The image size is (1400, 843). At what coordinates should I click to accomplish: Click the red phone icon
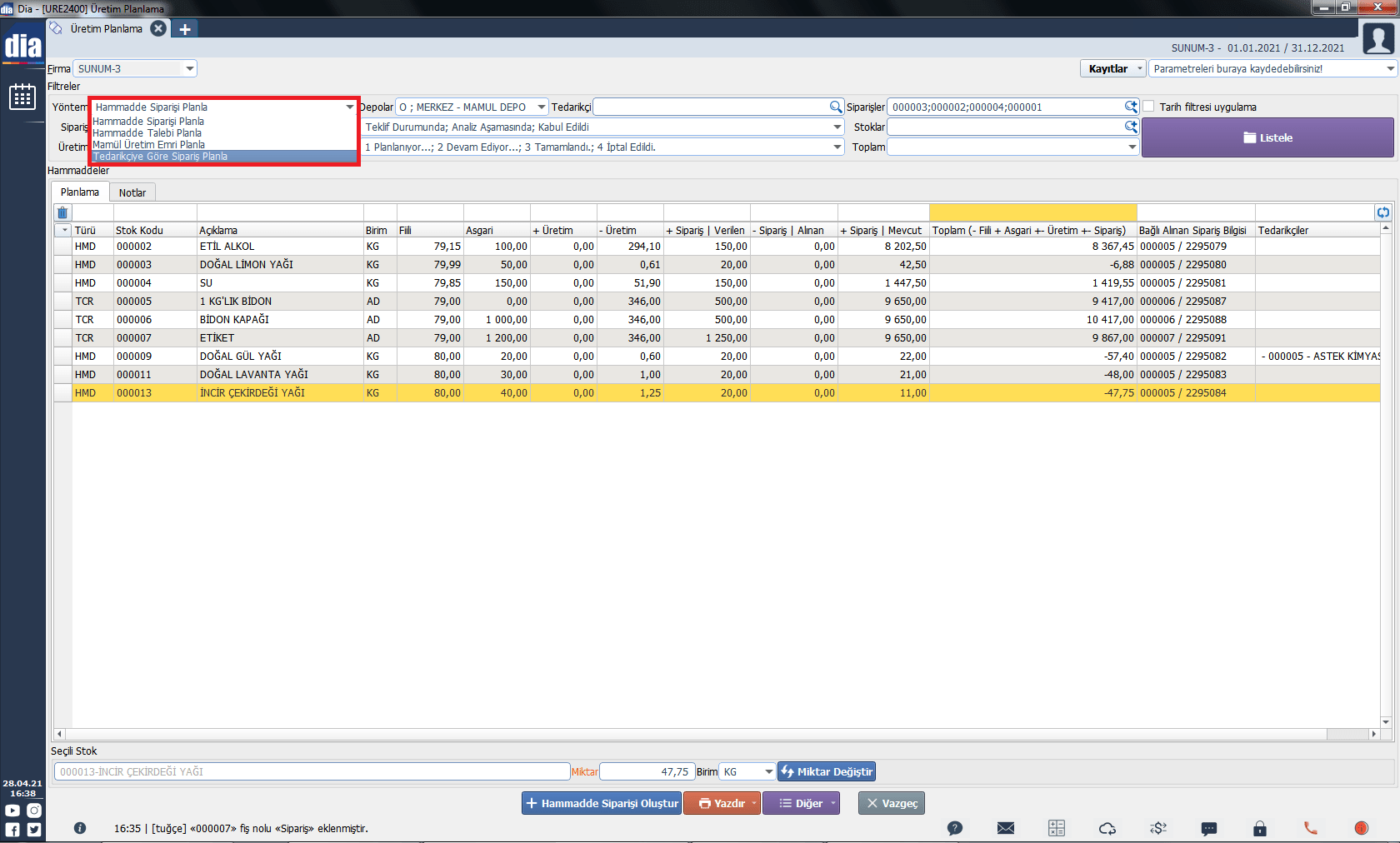[1311, 828]
